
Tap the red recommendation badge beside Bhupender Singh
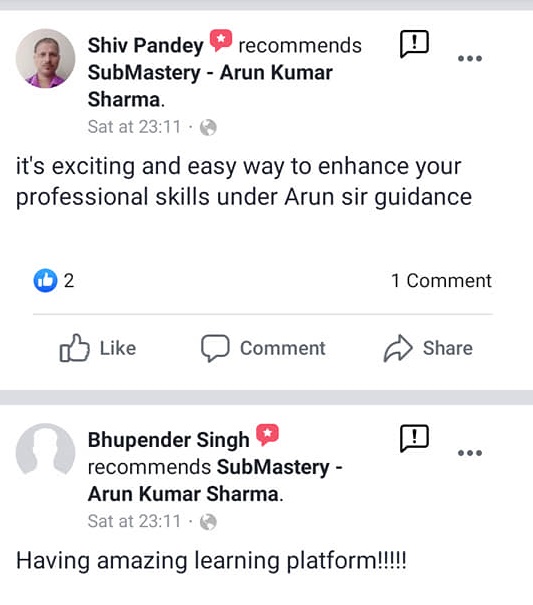[x=267, y=435]
